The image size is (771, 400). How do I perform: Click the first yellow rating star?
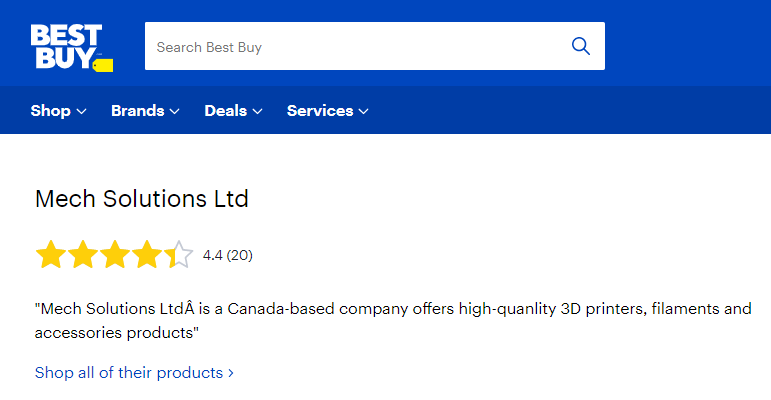[x=51, y=254]
